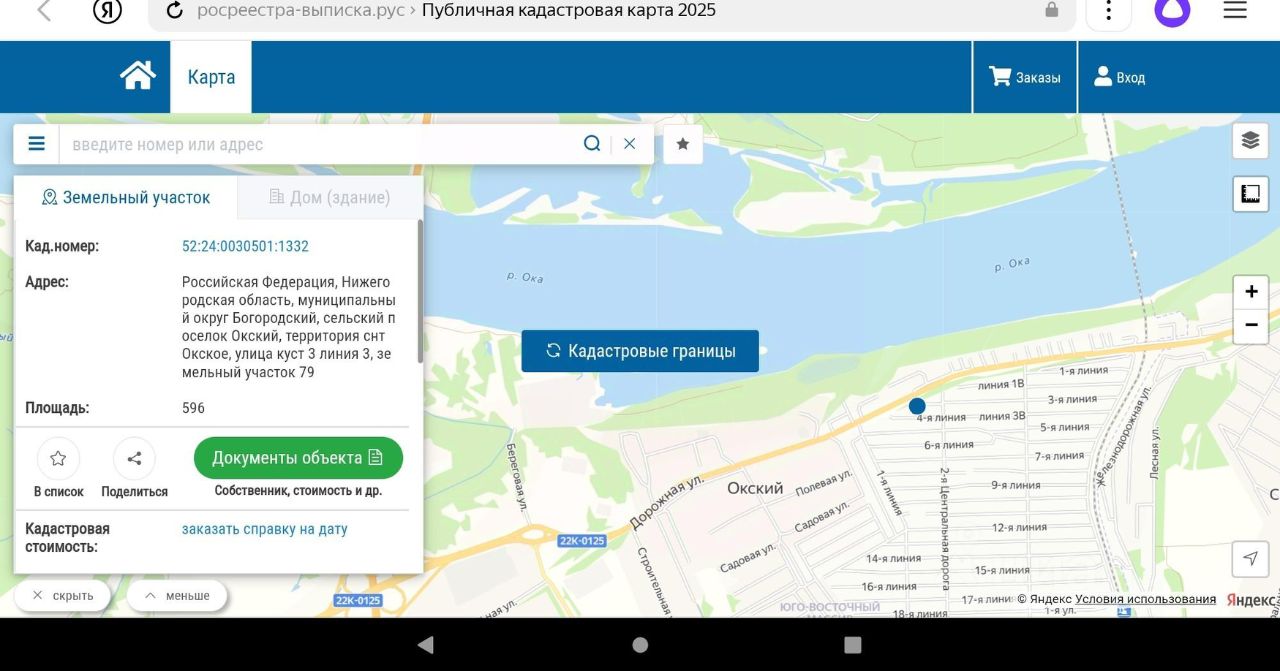The height and width of the screenshot is (671, 1280).
Task: Click the Поделиться share icon
Action: tap(134, 459)
